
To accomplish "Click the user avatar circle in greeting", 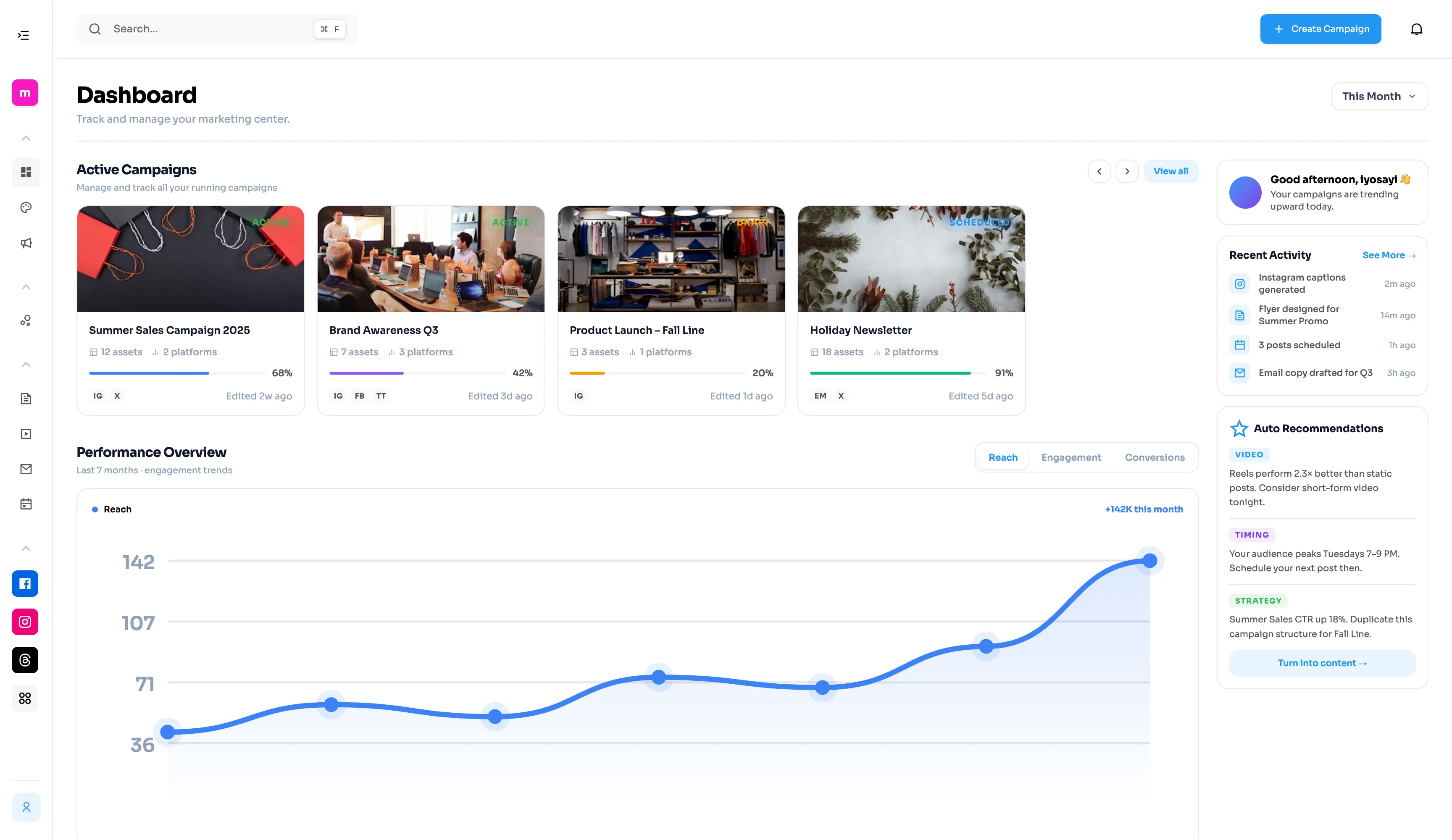I will pos(1245,192).
